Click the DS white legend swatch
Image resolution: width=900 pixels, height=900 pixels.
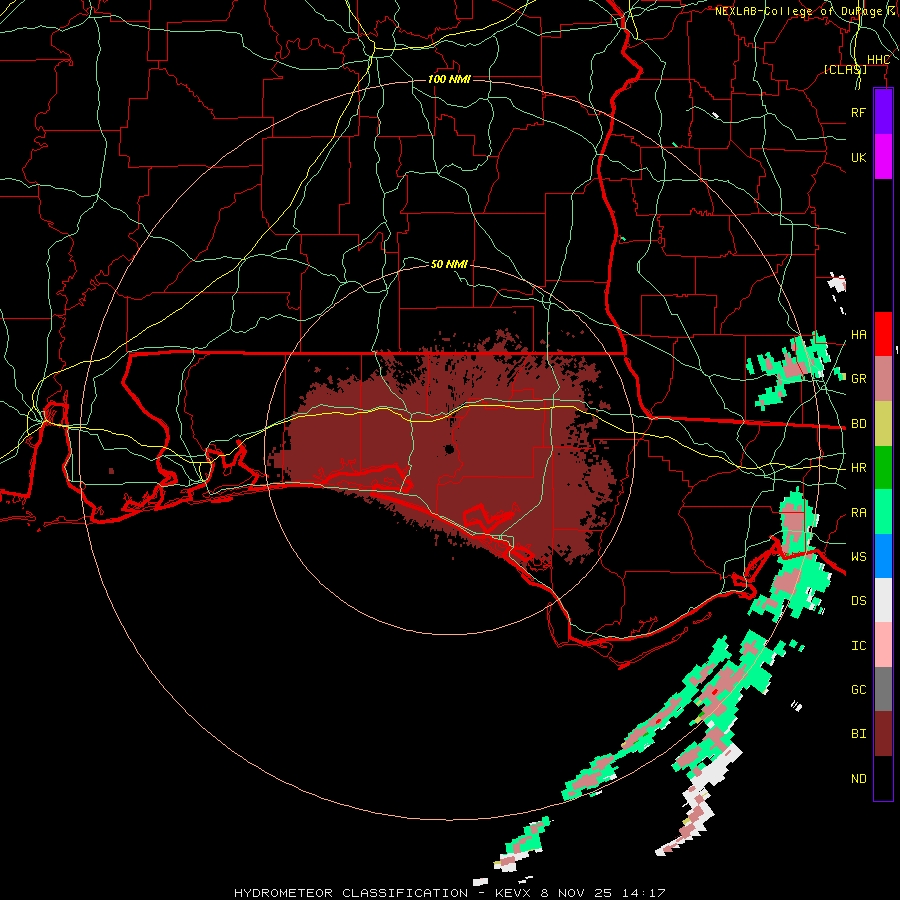pos(883,600)
